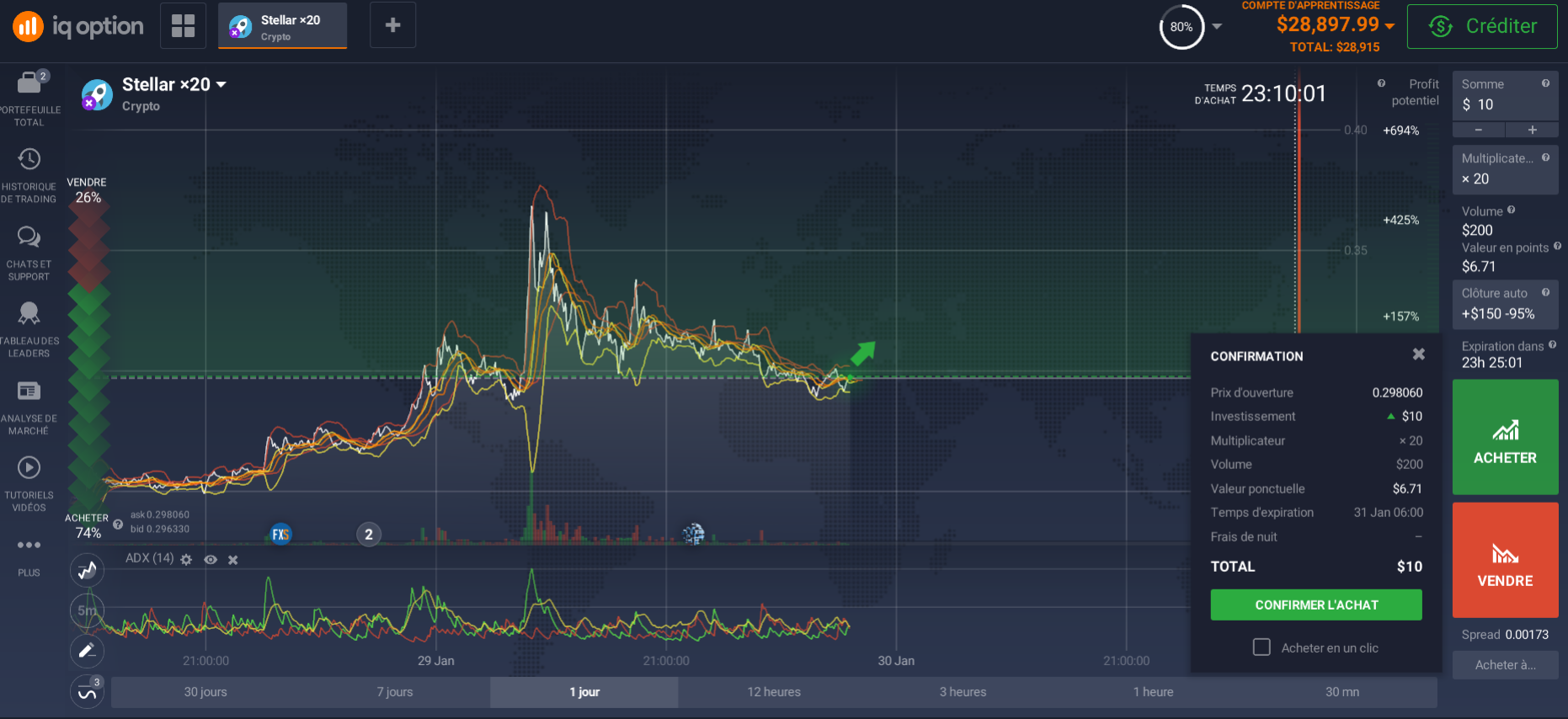Expand the Stellar ×20 asset dropdown

click(x=221, y=84)
